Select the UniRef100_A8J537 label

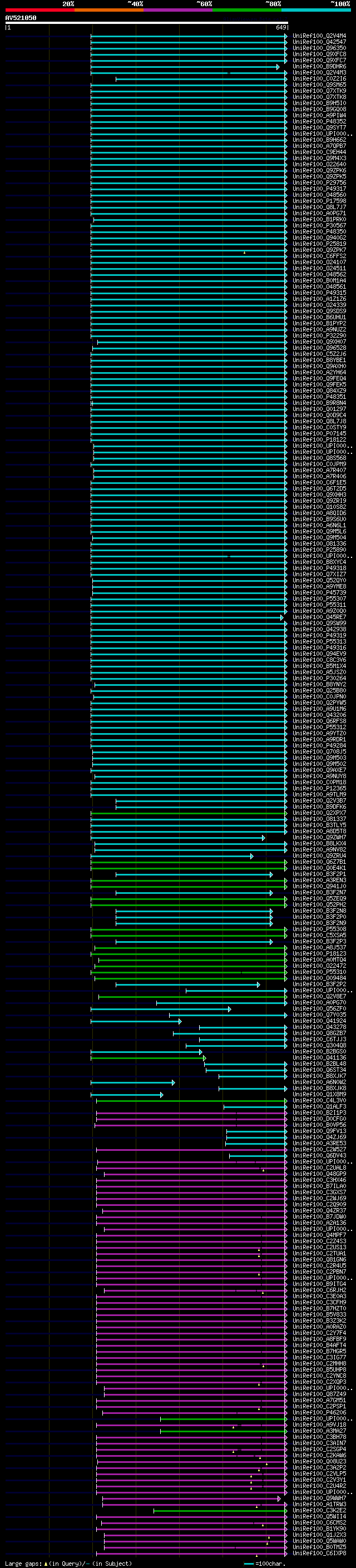(x=319, y=948)
